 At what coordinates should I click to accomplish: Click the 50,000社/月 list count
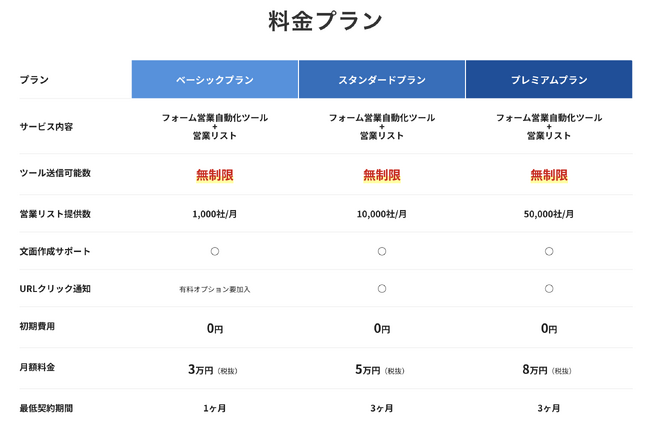549,214
